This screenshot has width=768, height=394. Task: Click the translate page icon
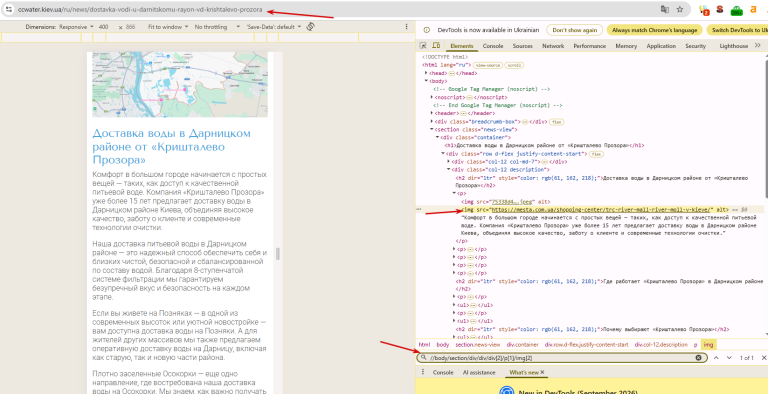coord(665,9)
